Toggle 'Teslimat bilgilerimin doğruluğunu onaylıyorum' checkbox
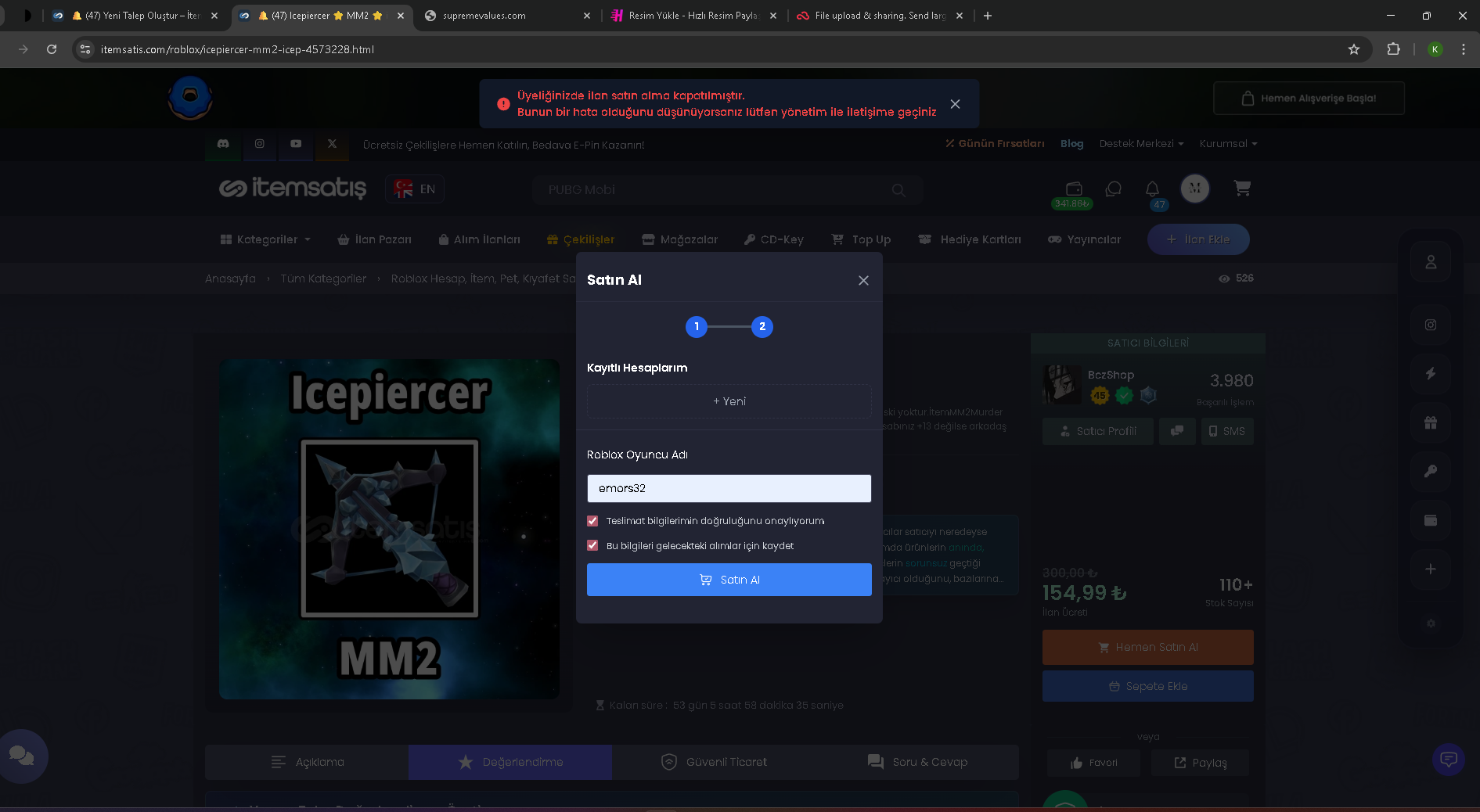Image resolution: width=1480 pixels, height=812 pixels. [x=592, y=521]
